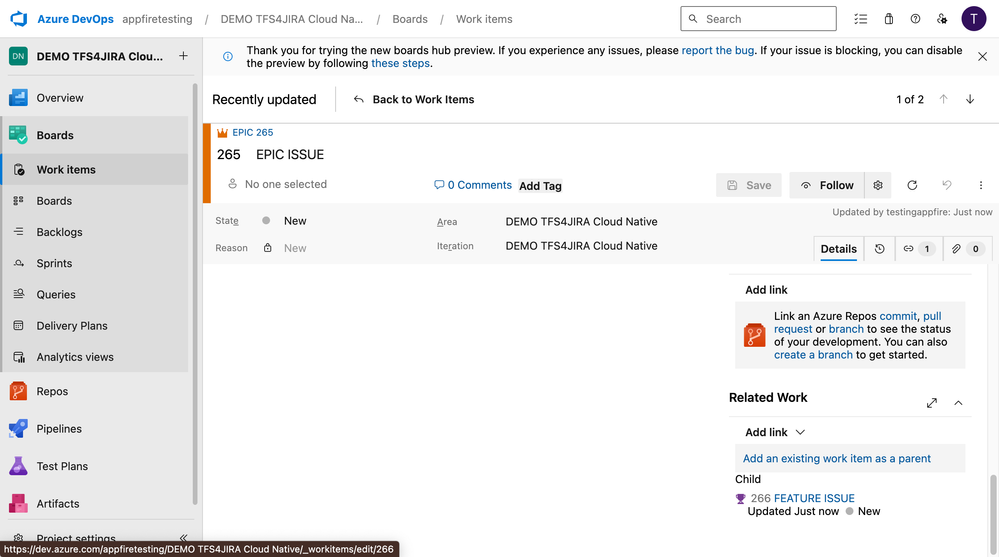Select Work items in the sidebar

point(96,170)
